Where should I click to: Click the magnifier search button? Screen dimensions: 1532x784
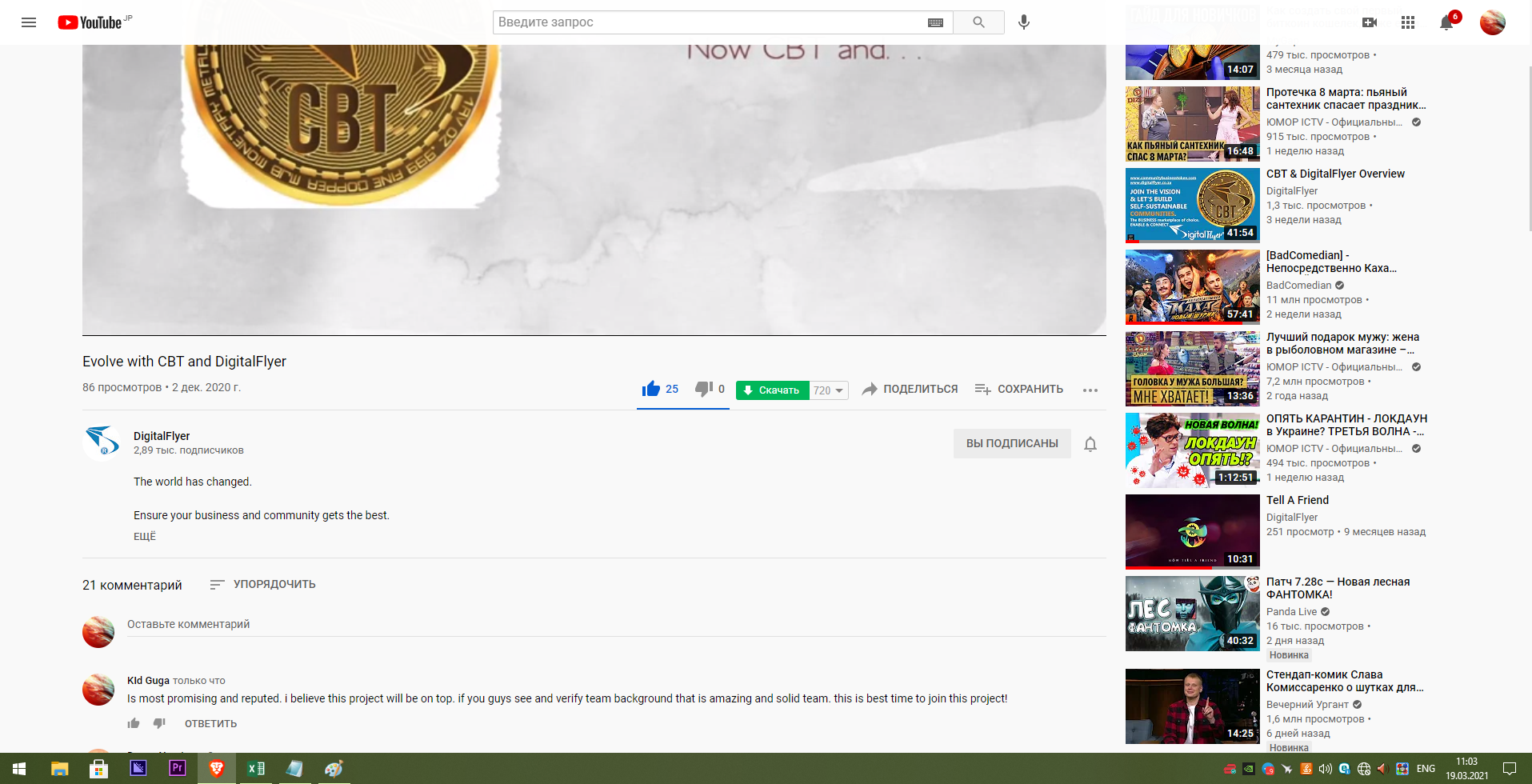tap(978, 22)
